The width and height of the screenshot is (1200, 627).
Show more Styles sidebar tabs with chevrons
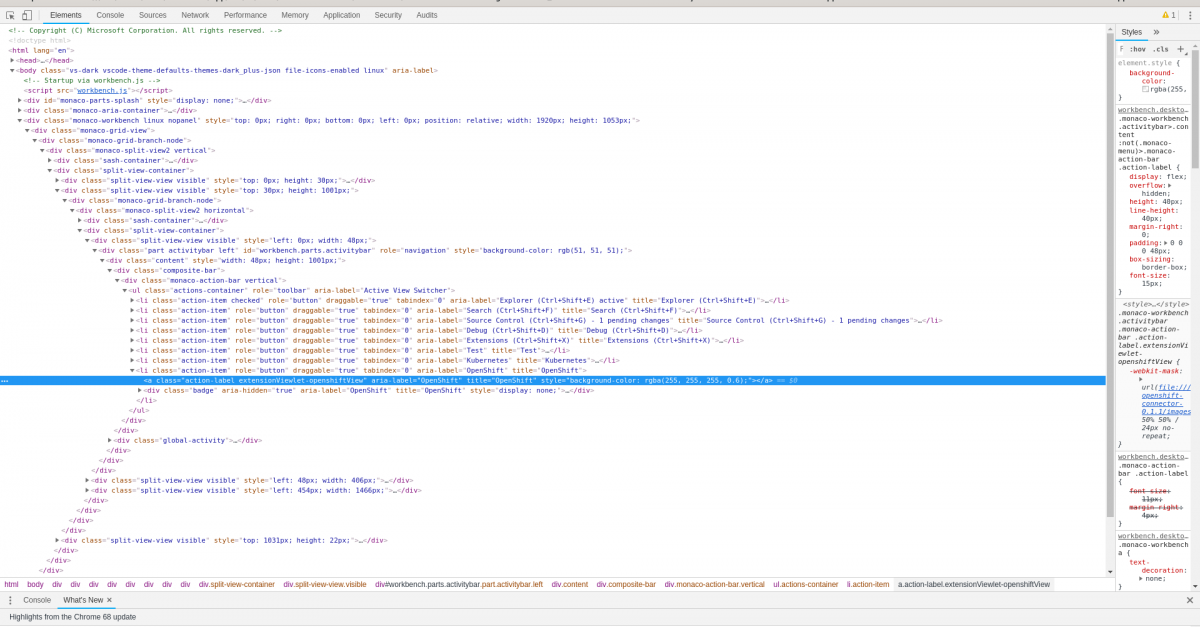tap(1156, 32)
